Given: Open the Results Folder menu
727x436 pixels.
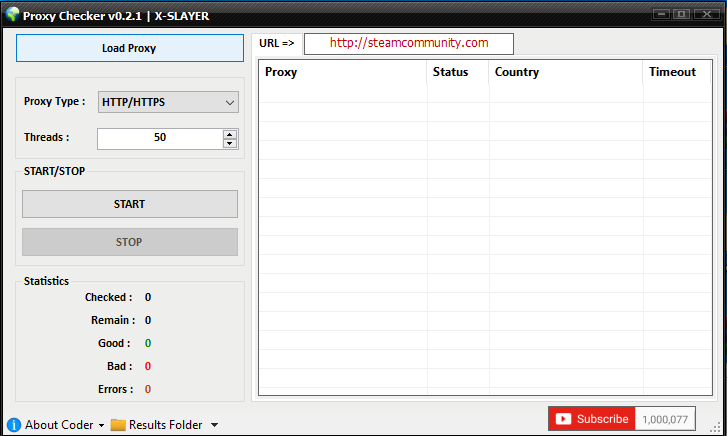Looking at the screenshot, I should [166, 425].
